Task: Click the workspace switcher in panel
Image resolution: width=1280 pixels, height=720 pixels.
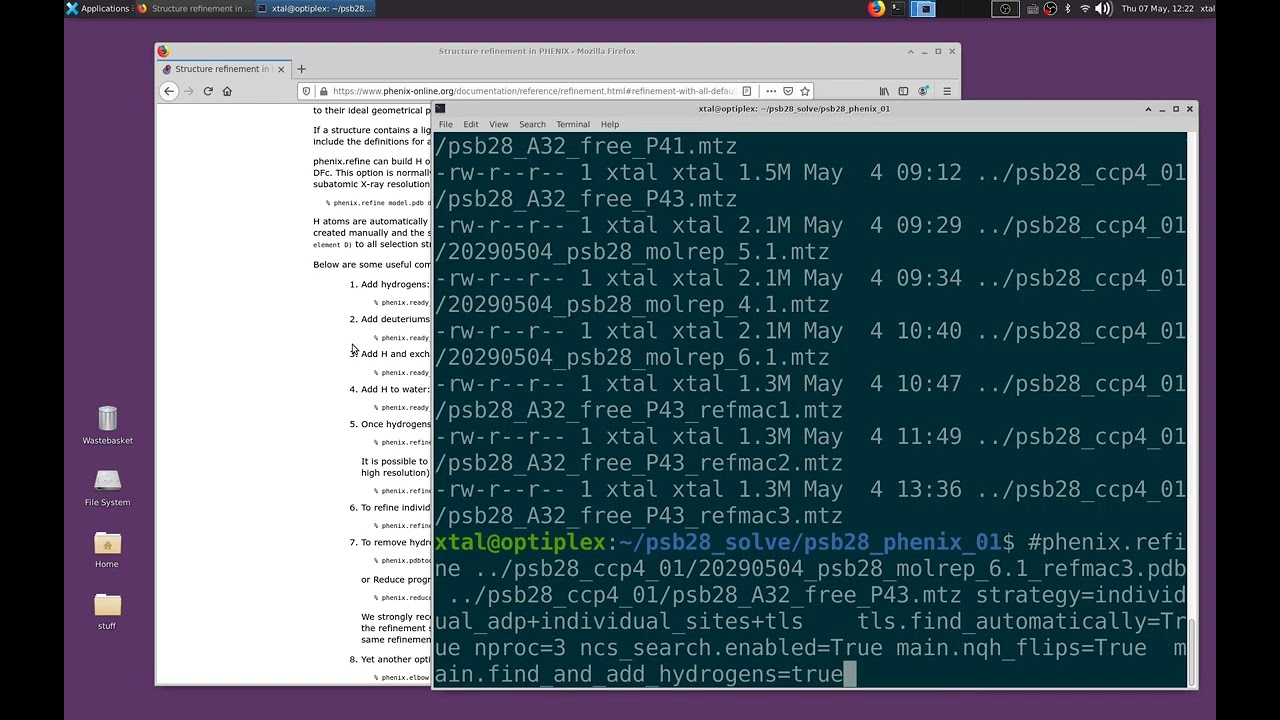Action: point(1005,8)
